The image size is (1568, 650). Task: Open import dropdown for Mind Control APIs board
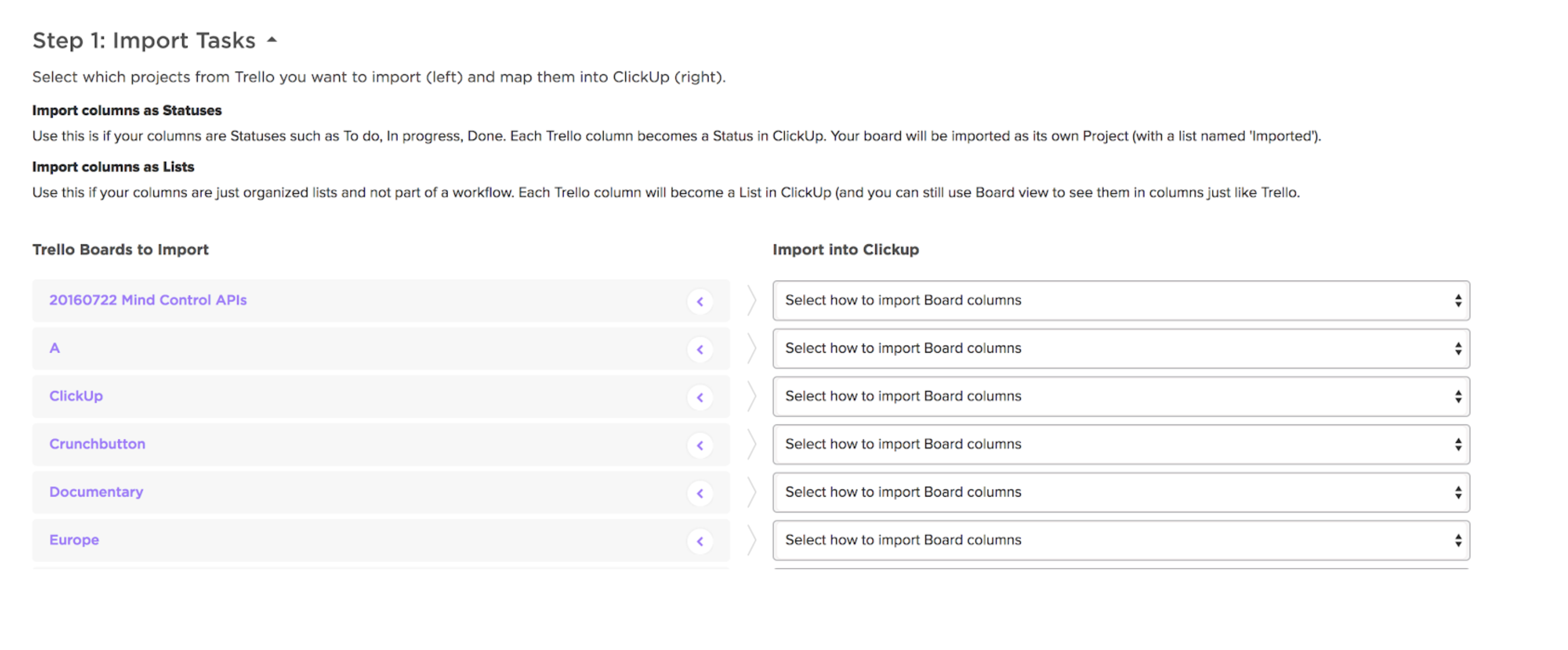coord(1120,301)
